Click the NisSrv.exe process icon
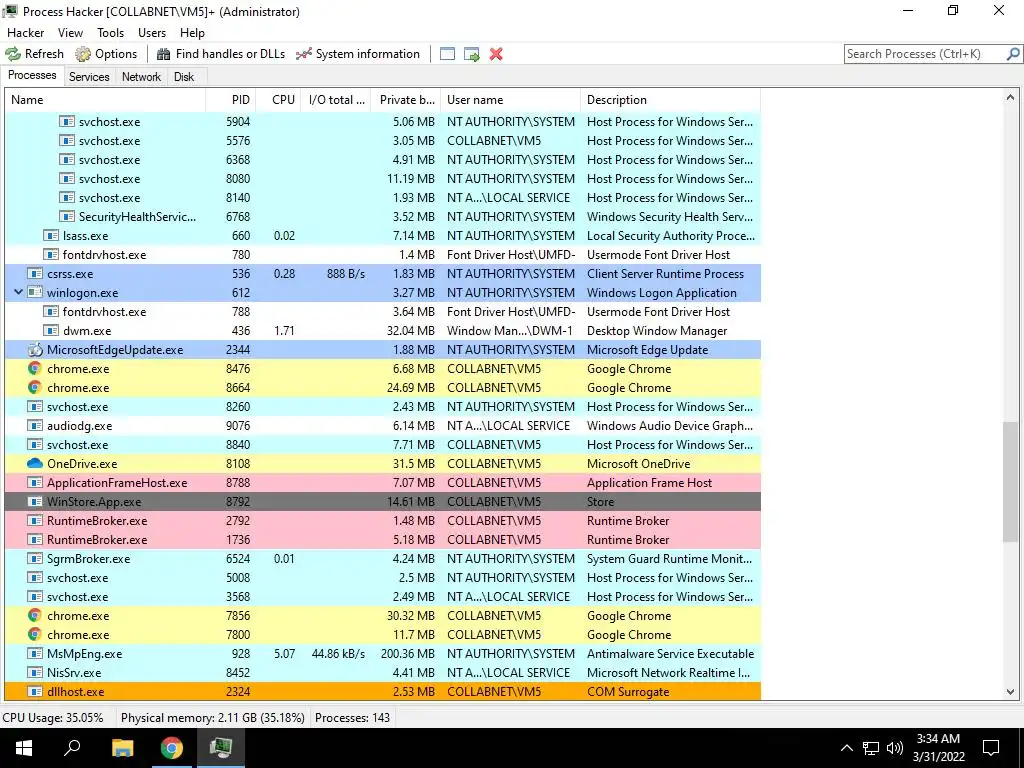Image resolution: width=1024 pixels, height=768 pixels. point(35,673)
